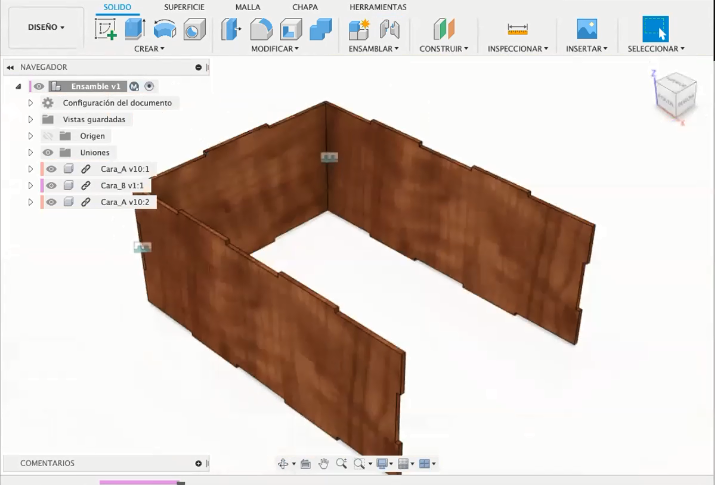
Task: Click the New Component icon
Action: tap(359, 29)
